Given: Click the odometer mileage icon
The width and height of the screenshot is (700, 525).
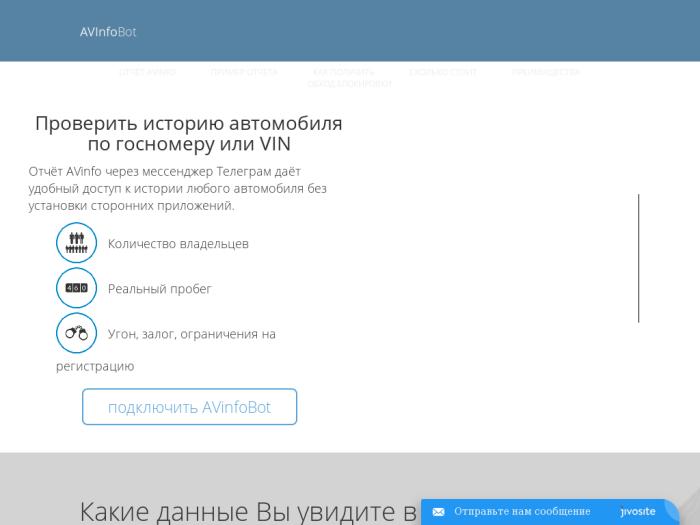Looking at the screenshot, I should (76, 288).
